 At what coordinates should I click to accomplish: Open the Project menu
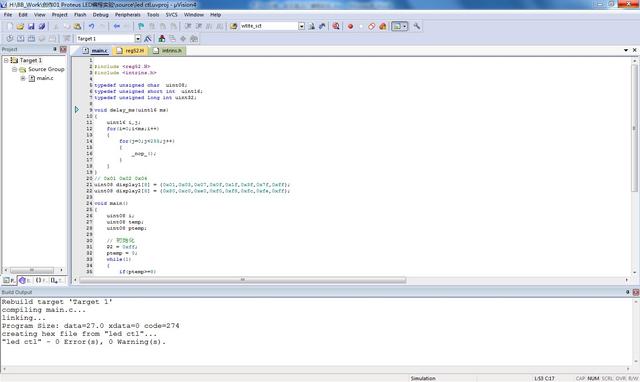pos(60,15)
